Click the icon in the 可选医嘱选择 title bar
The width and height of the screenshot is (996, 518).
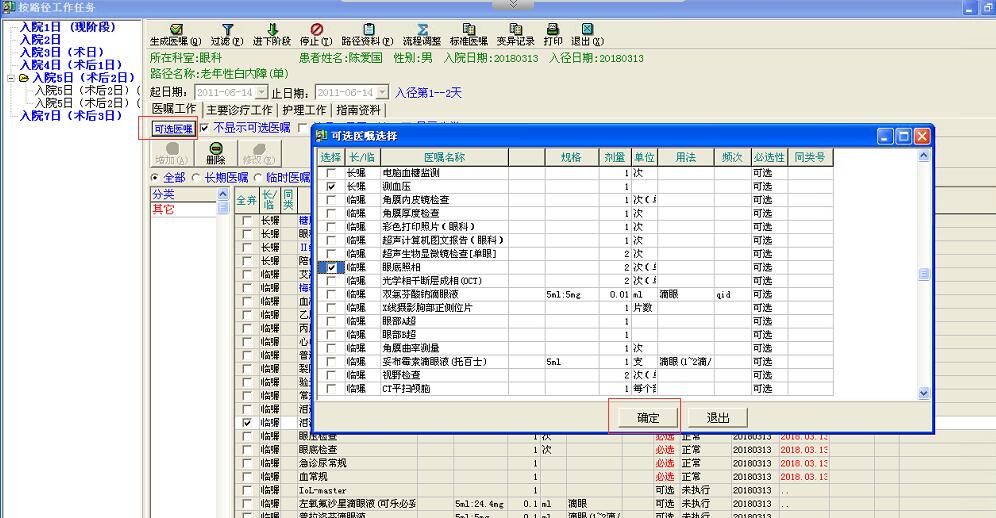321,135
